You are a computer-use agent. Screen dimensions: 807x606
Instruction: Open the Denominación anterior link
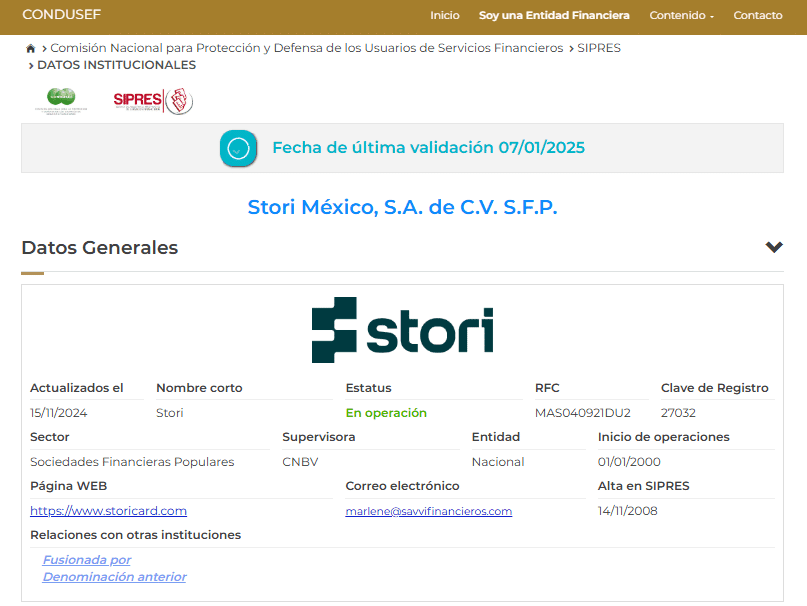(x=114, y=577)
